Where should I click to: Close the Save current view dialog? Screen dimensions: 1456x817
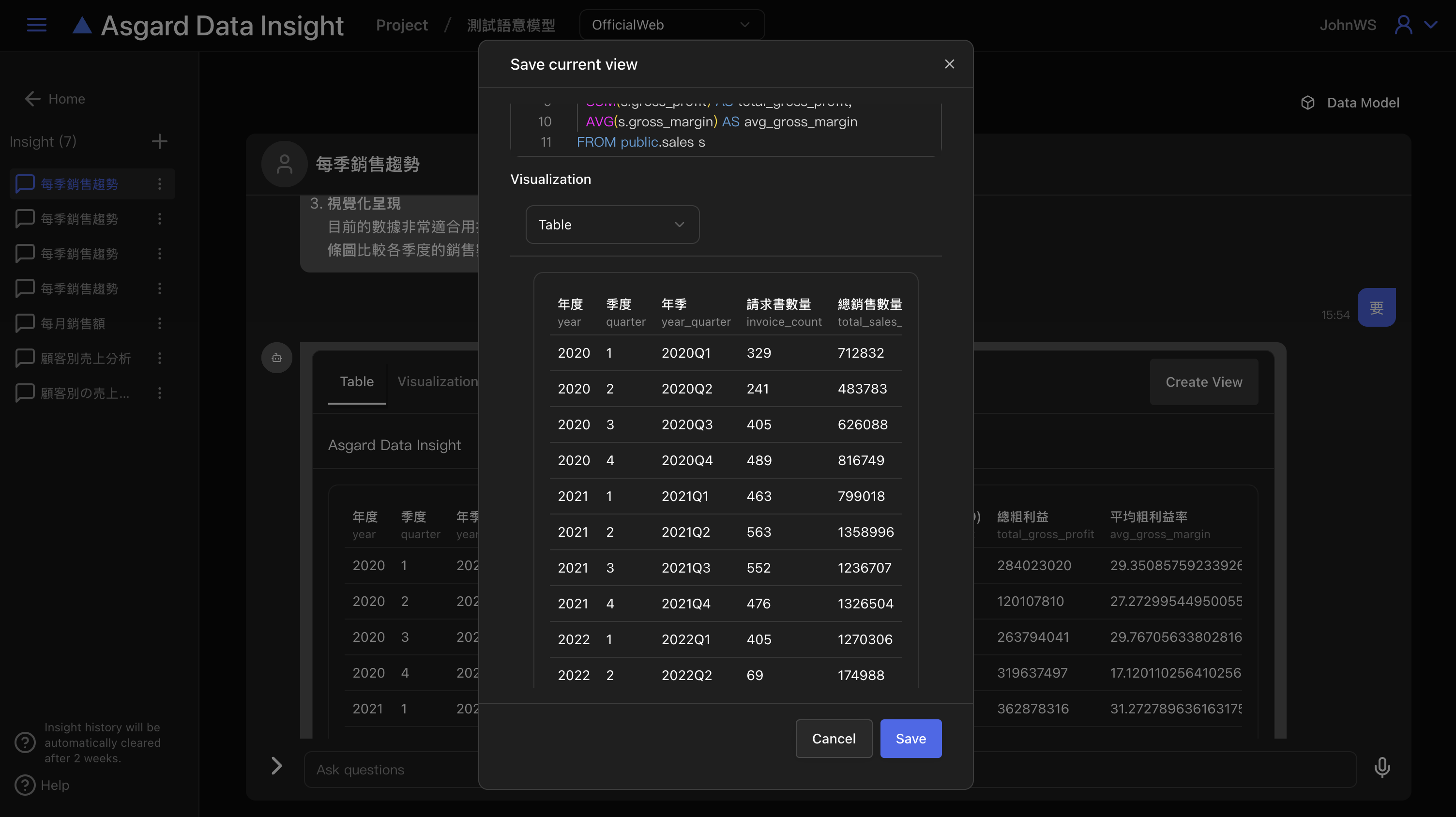950,64
